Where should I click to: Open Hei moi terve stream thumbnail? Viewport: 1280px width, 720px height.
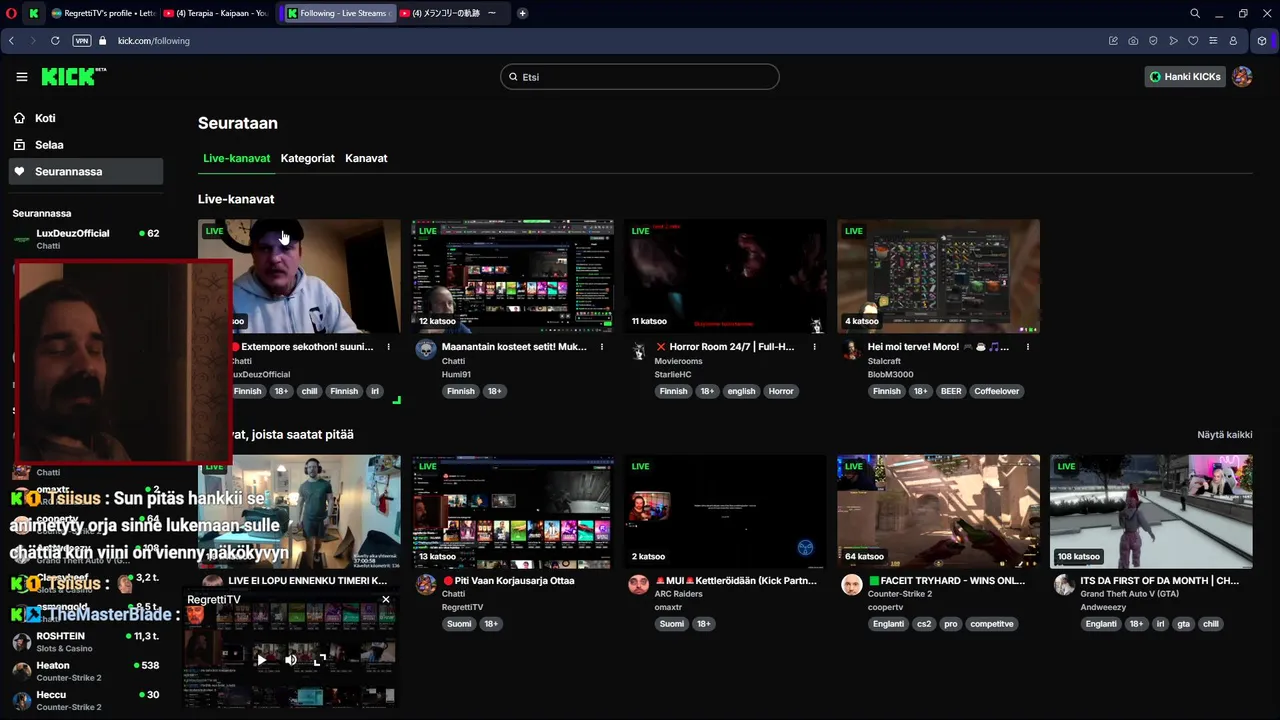[x=938, y=276]
